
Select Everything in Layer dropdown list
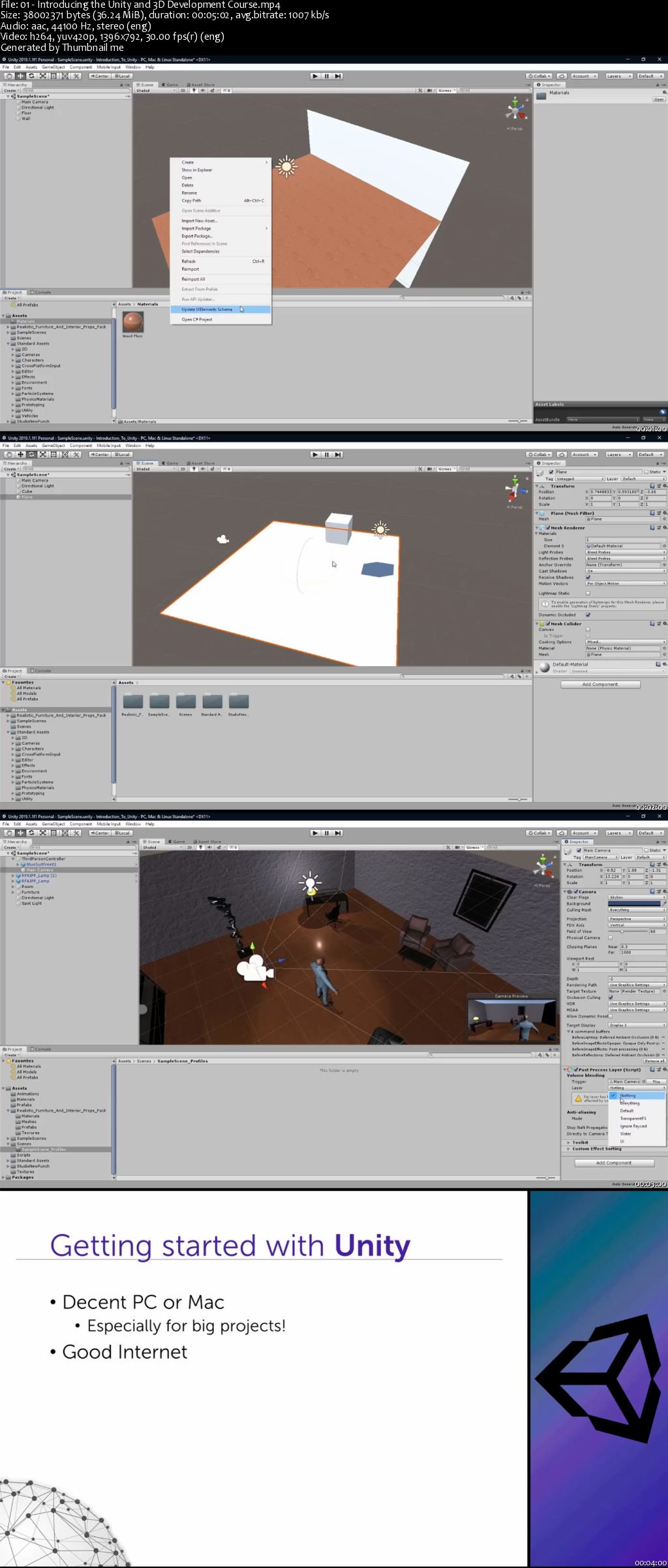tap(637, 1103)
